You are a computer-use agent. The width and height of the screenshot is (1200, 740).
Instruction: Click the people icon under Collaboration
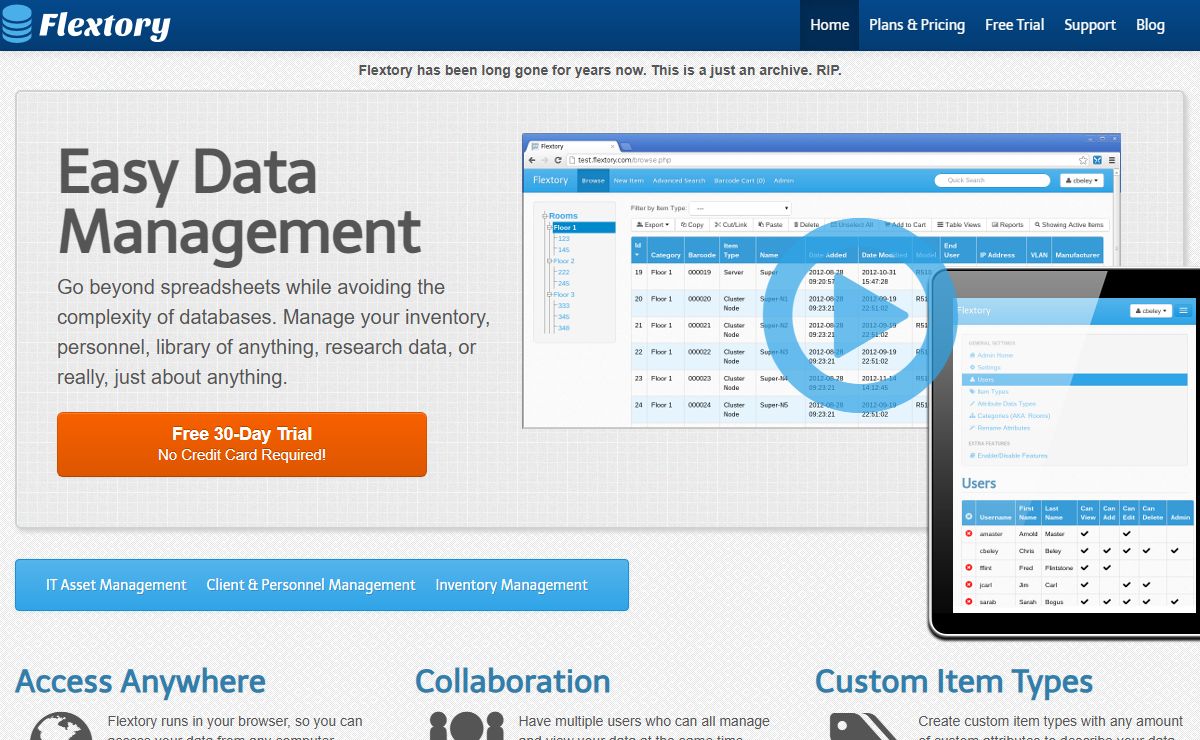pyautogui.click(x=466, y=727)
